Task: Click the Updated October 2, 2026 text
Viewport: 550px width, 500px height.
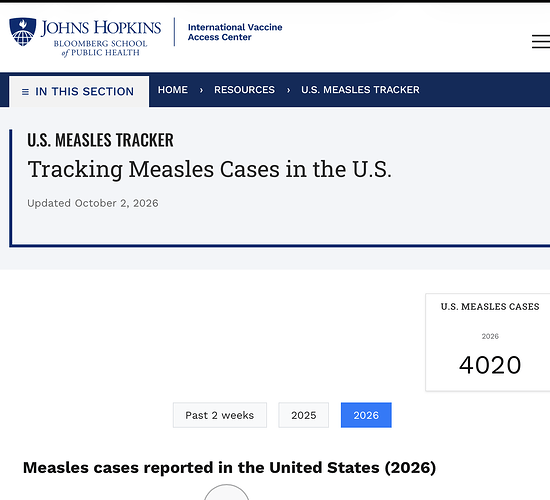Action: coord(93,203)
